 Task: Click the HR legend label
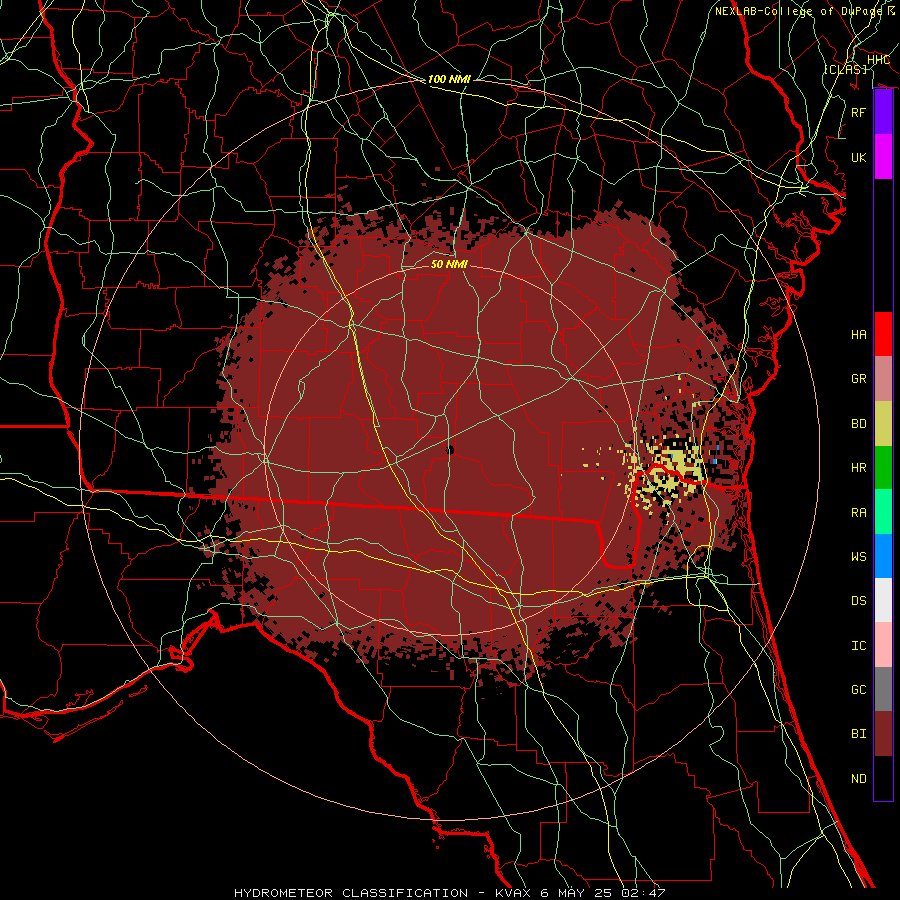[x=858, y=468]
